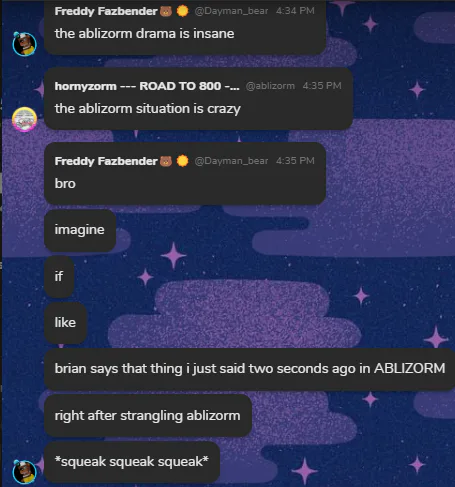Click the bear emoji in the 4:34 PM message header
The width and height of the screenshot is (455, 487).
click(x=166, y=11)
